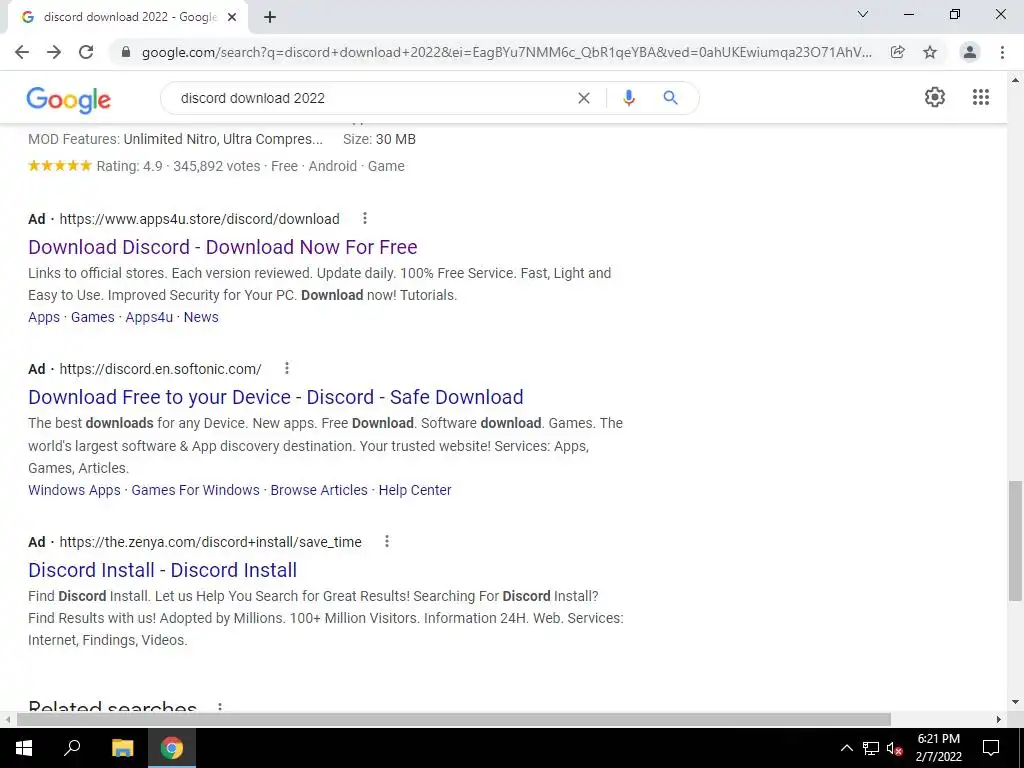Focus the browser address bar
The image size is (1024, 768).
point(506,52)
